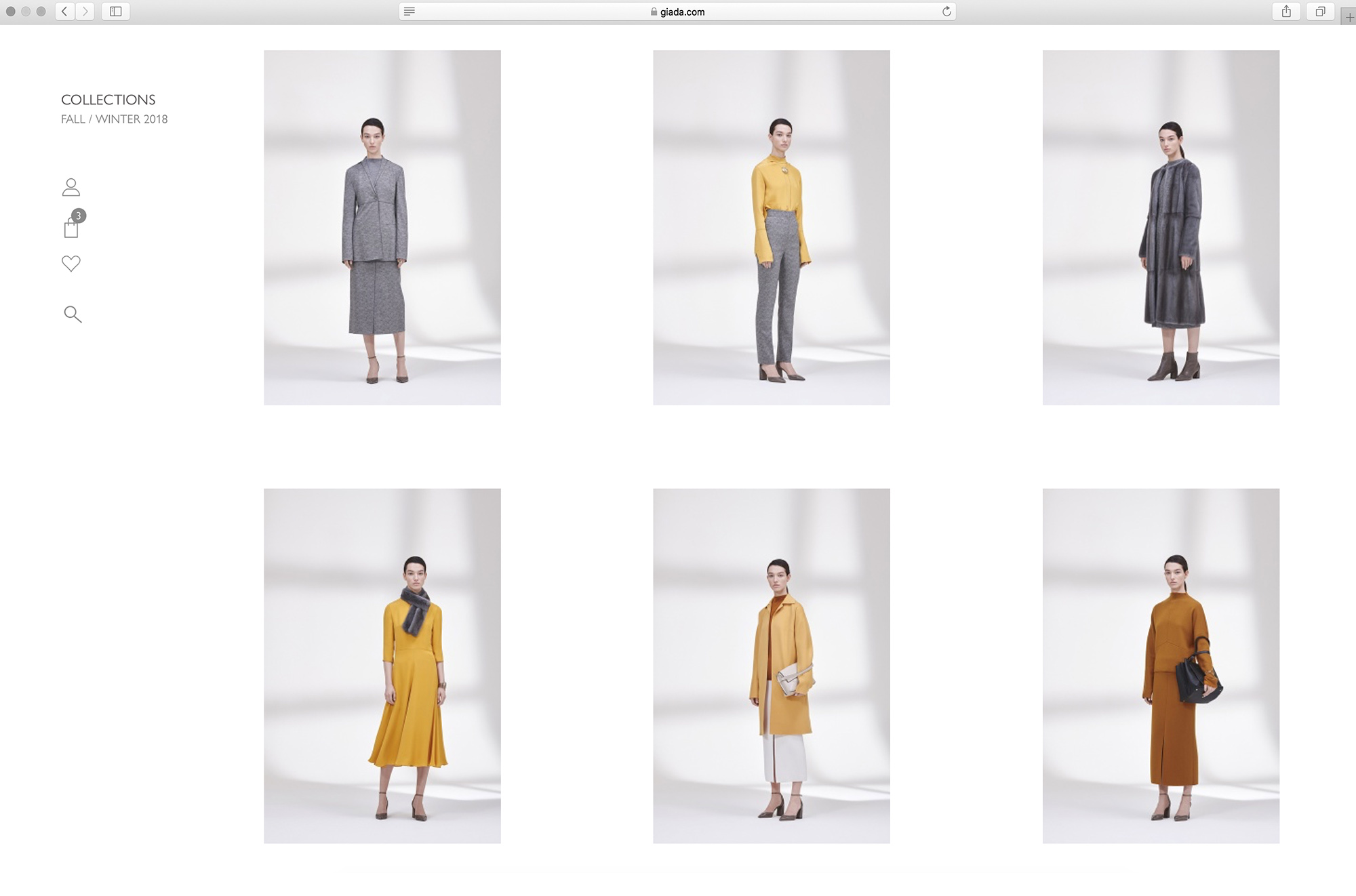Open the shopping bag with 3 items
The width and height of the screenshot is (1356, 896).
73,224
